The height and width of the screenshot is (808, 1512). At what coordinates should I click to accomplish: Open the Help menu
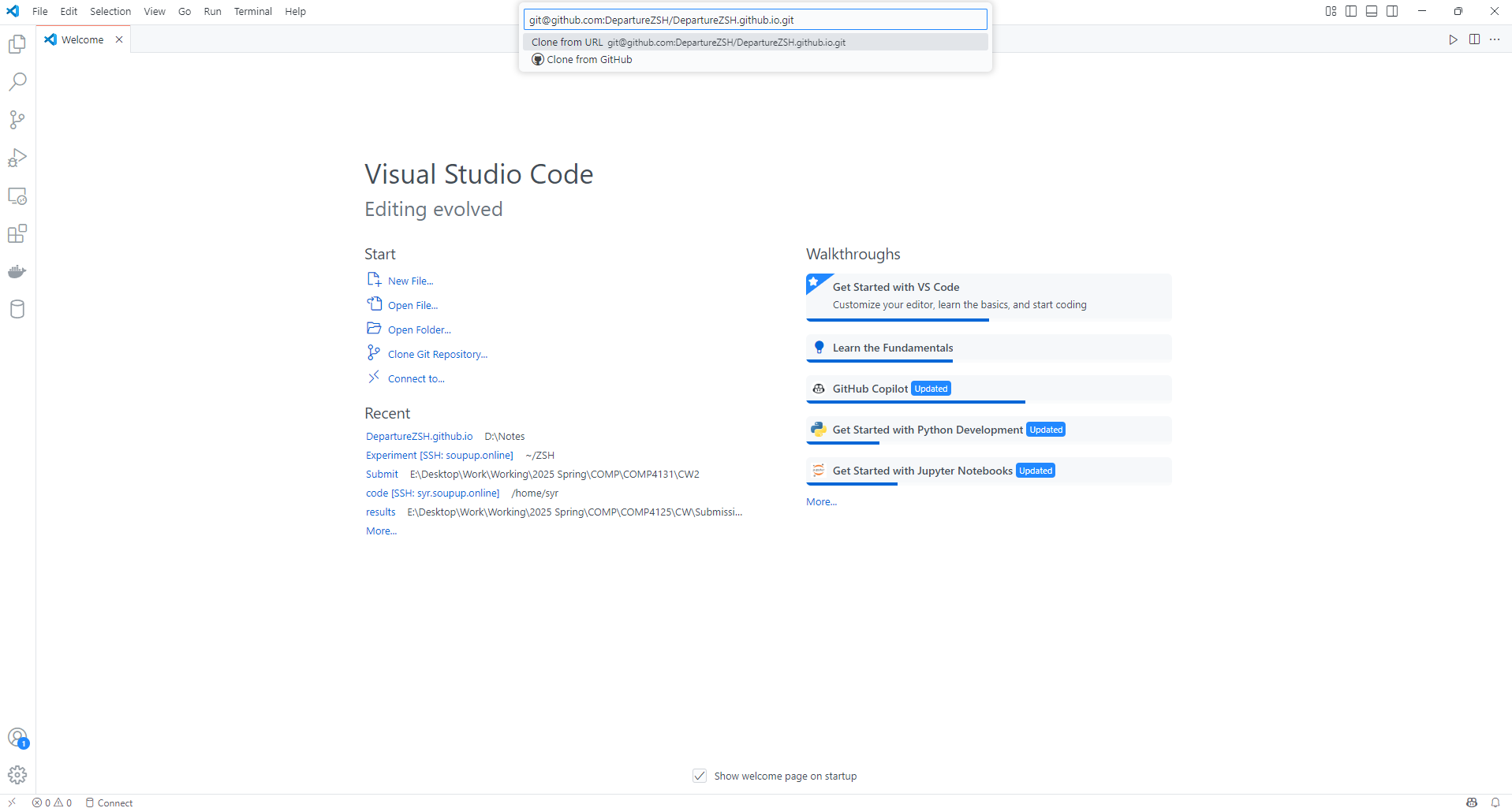tap(295, 11)
